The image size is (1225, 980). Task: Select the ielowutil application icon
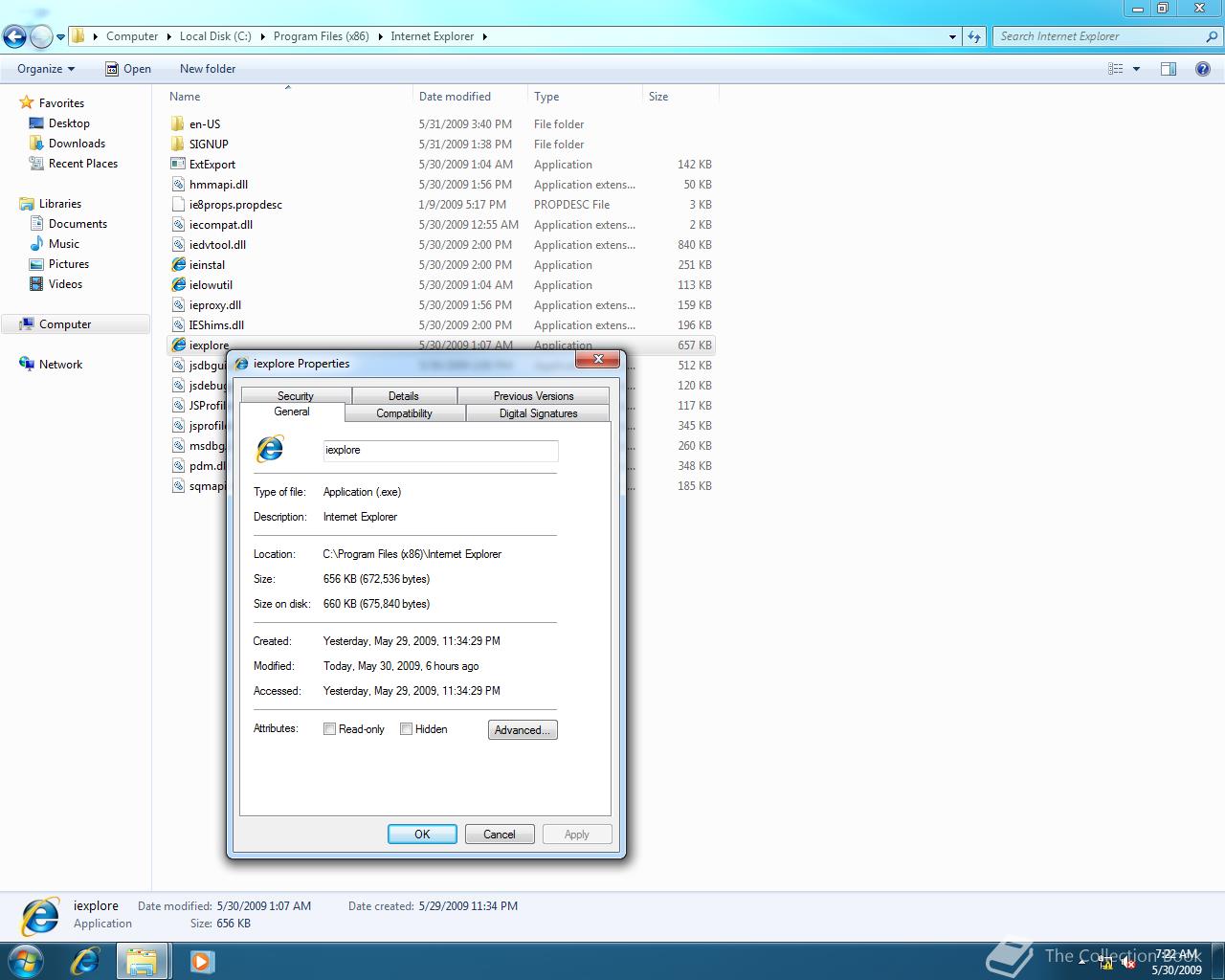tap(178, 285)
